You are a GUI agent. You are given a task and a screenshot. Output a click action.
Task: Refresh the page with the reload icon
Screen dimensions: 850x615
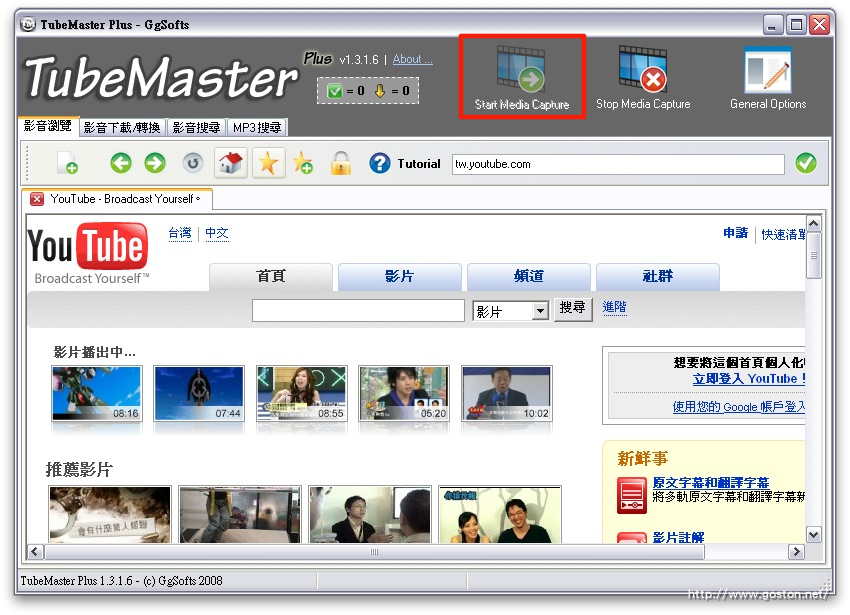pos(192,163)
